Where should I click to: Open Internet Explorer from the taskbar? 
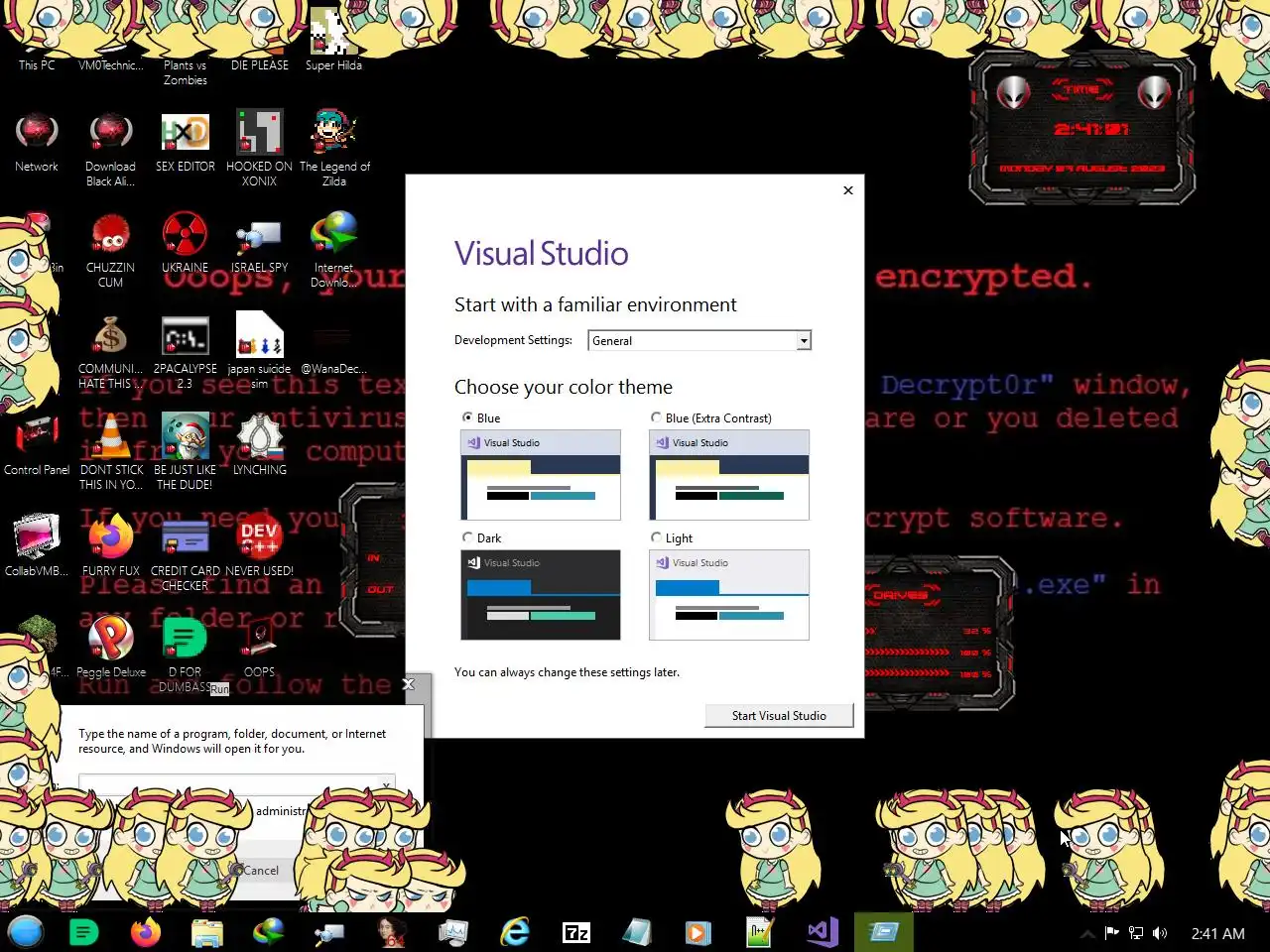click(515, 932)
